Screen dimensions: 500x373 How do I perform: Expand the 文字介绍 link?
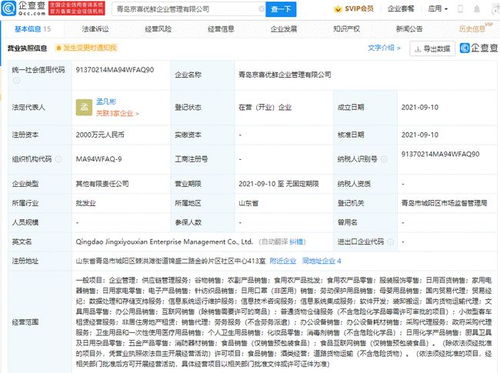click(x=384, y=48)
